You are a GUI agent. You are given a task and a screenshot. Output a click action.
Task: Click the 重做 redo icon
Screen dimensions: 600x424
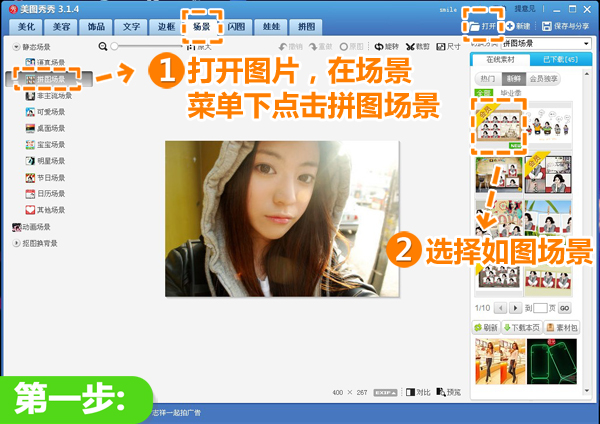(313, 47)
